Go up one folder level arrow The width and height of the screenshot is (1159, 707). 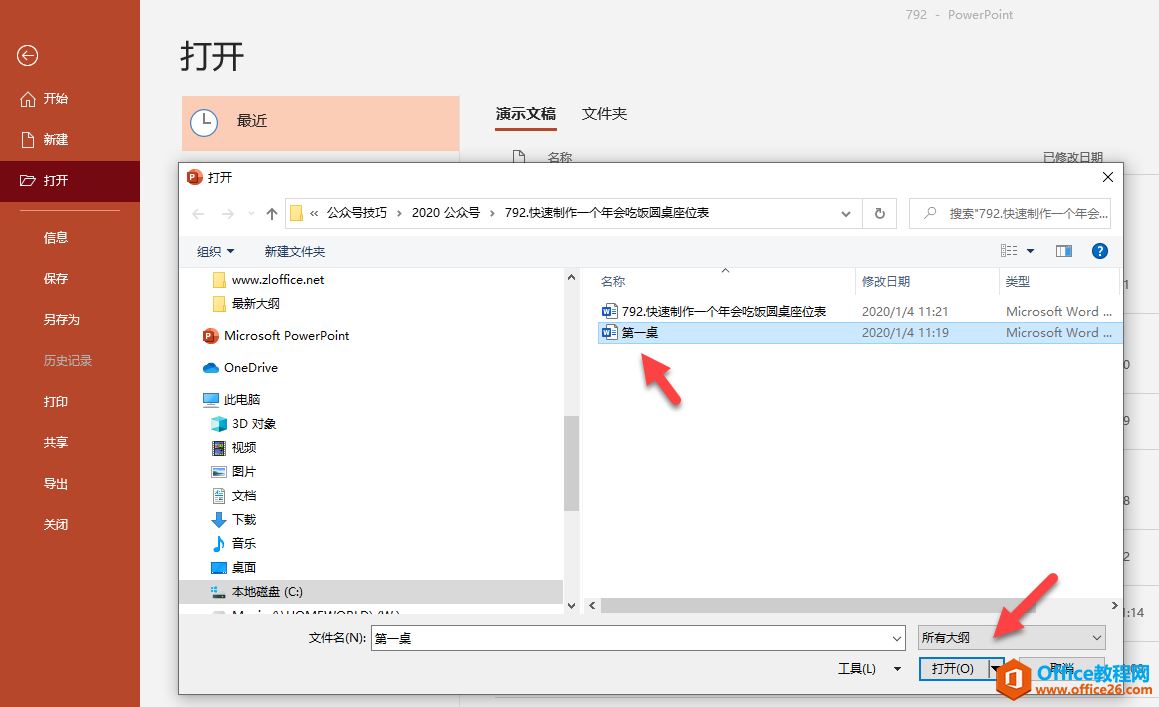[x=271, y=214]
